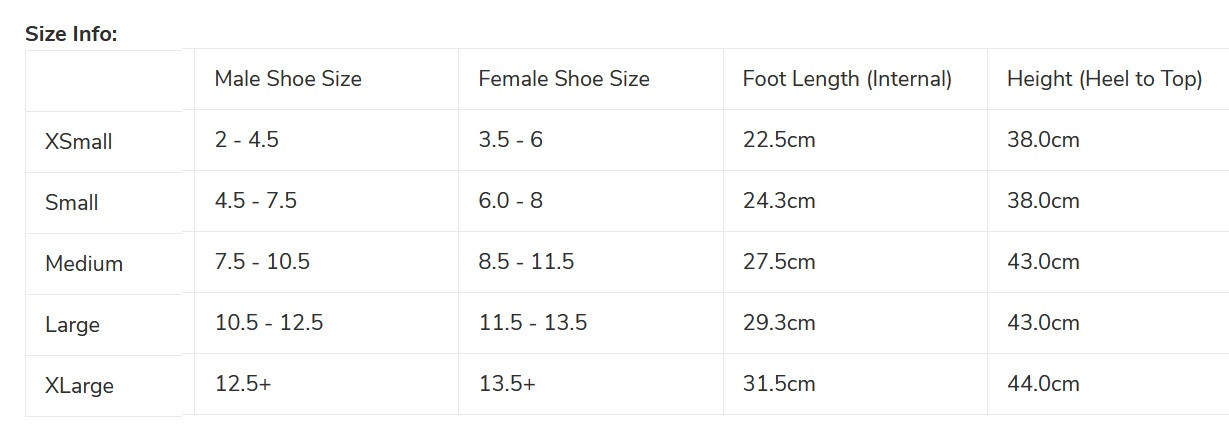
Task: Click the 29.3cm foot length cell
Action: coord(779,323)
